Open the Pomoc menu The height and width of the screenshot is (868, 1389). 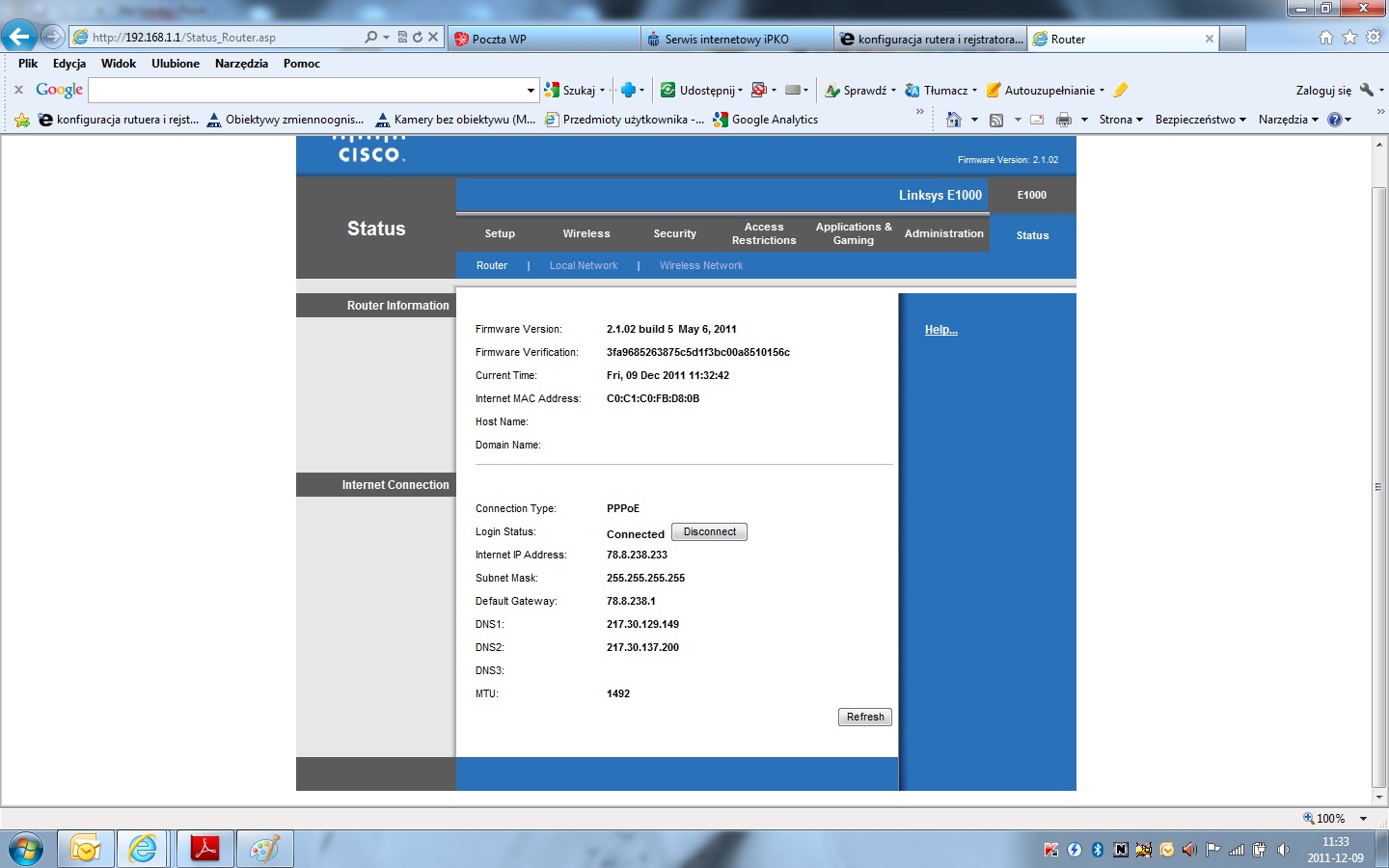point(302,64)
